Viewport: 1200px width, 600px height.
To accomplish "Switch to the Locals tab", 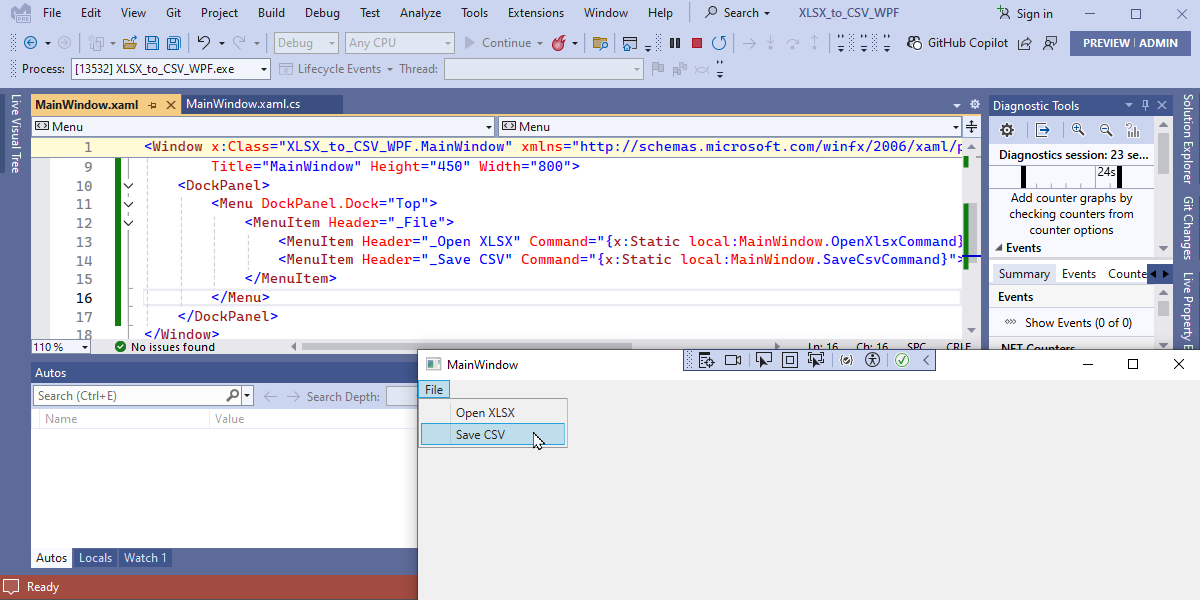I will [95, 558].
